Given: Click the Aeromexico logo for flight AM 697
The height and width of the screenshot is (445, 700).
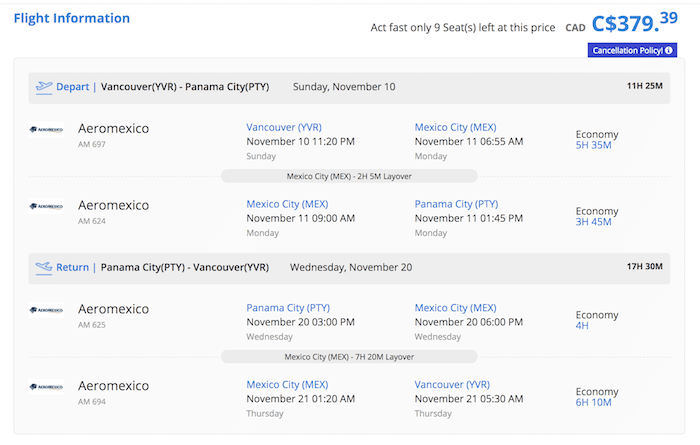Looking at the screenshot, I should tap(46, 129).
